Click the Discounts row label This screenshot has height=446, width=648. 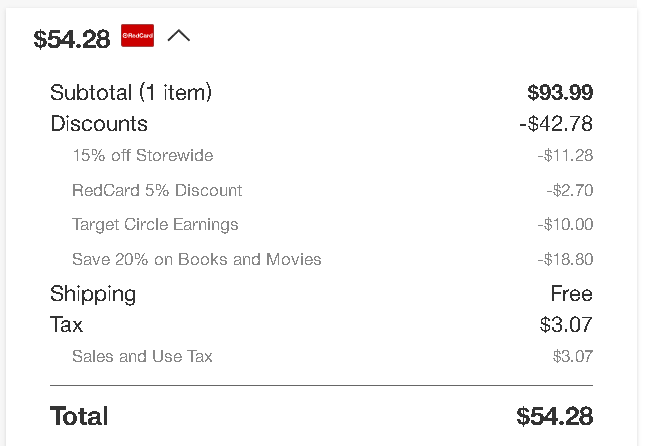click(99, 124)
